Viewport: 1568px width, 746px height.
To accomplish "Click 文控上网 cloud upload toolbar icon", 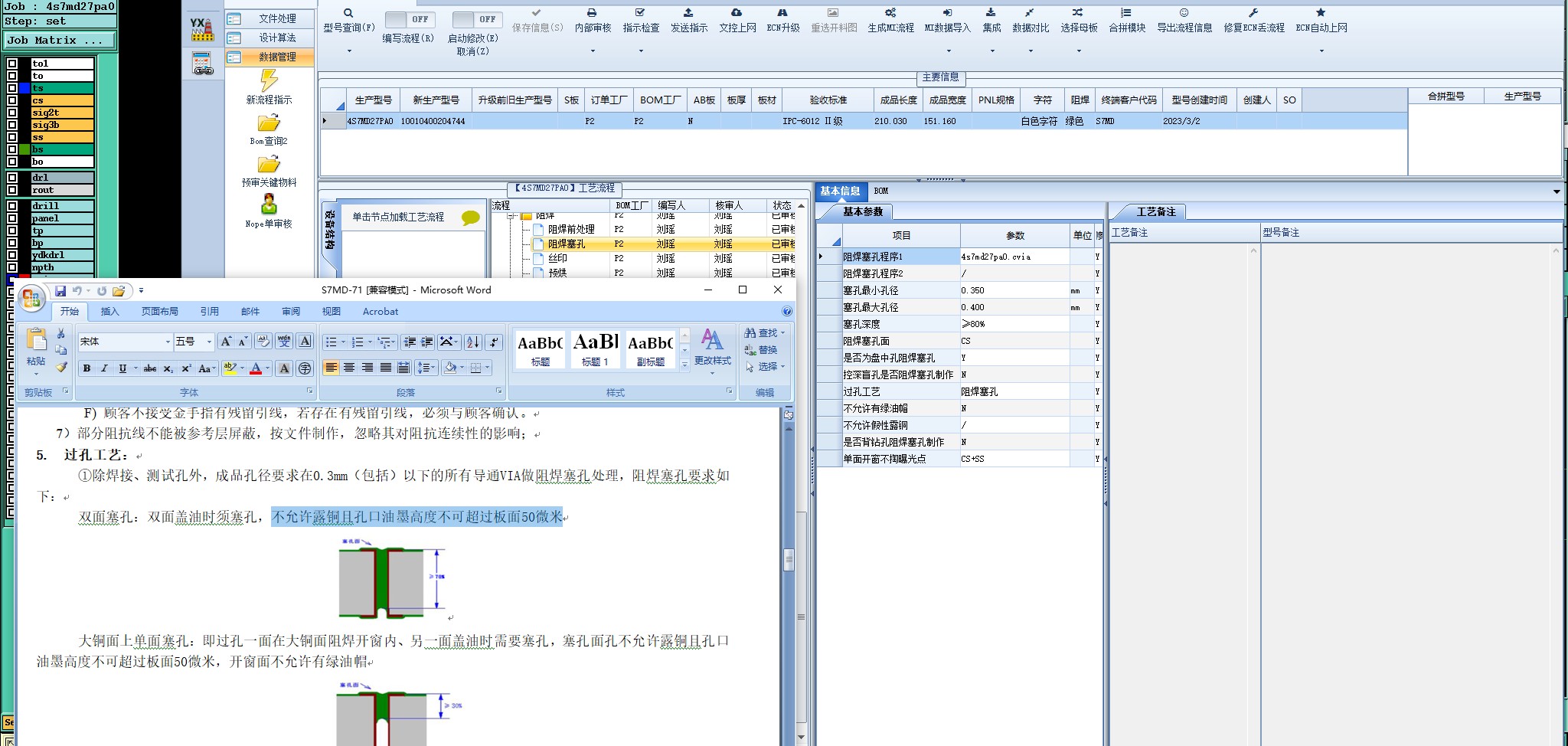I will pyautogui.click(x=737, y=13).
